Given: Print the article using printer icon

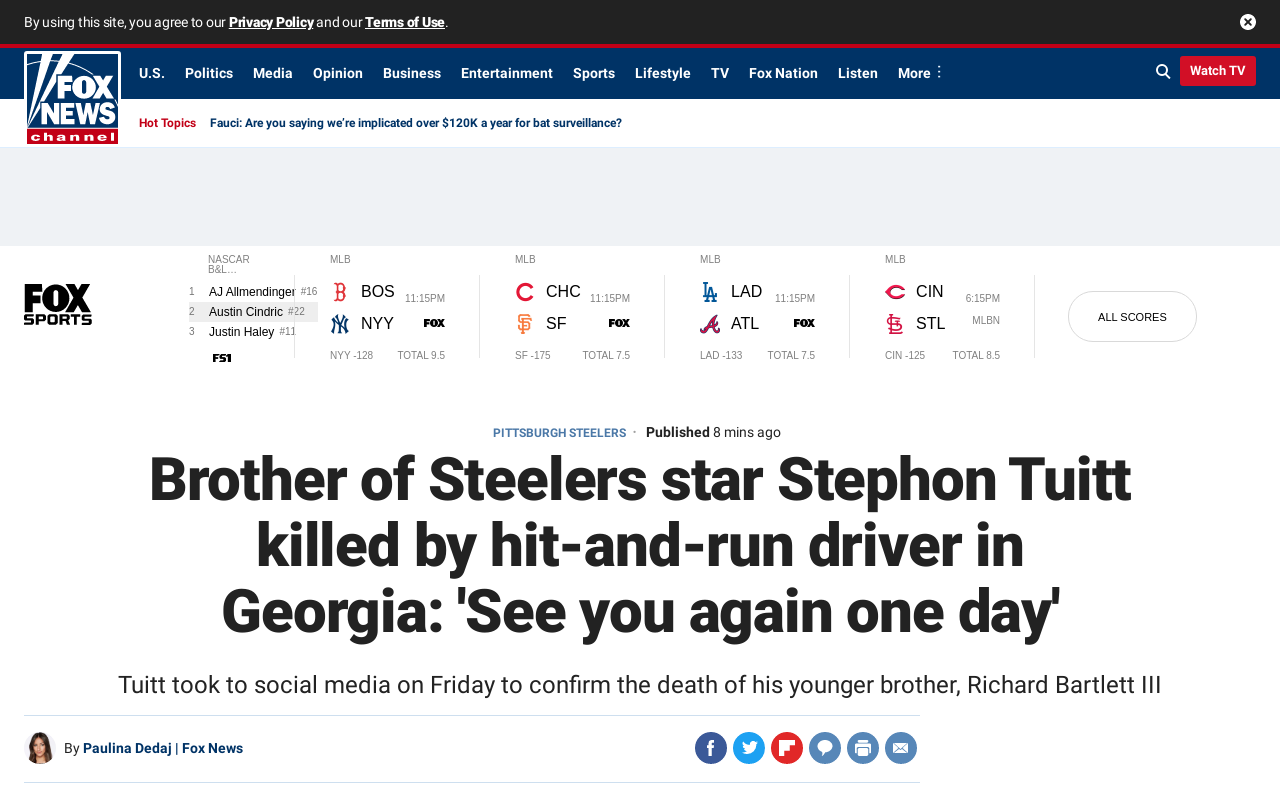Looking at the screenshot, I should (x=863, y=748).
